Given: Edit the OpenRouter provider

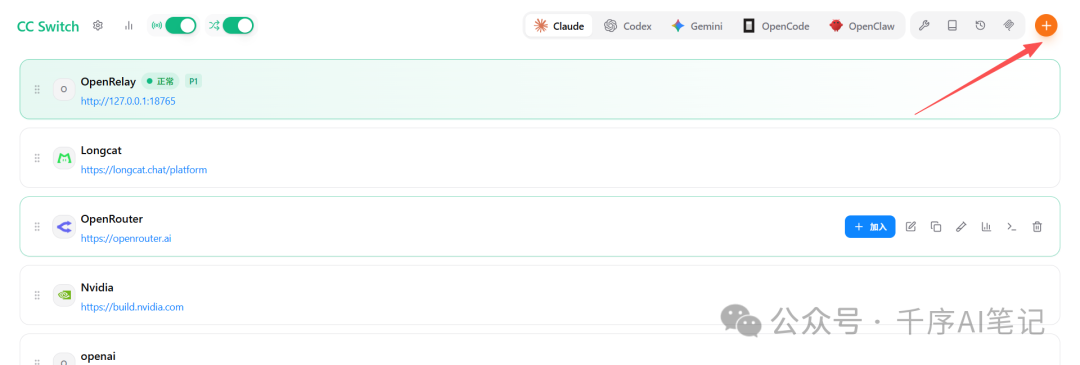Looking at the screenshot, I should coord(911,227).
